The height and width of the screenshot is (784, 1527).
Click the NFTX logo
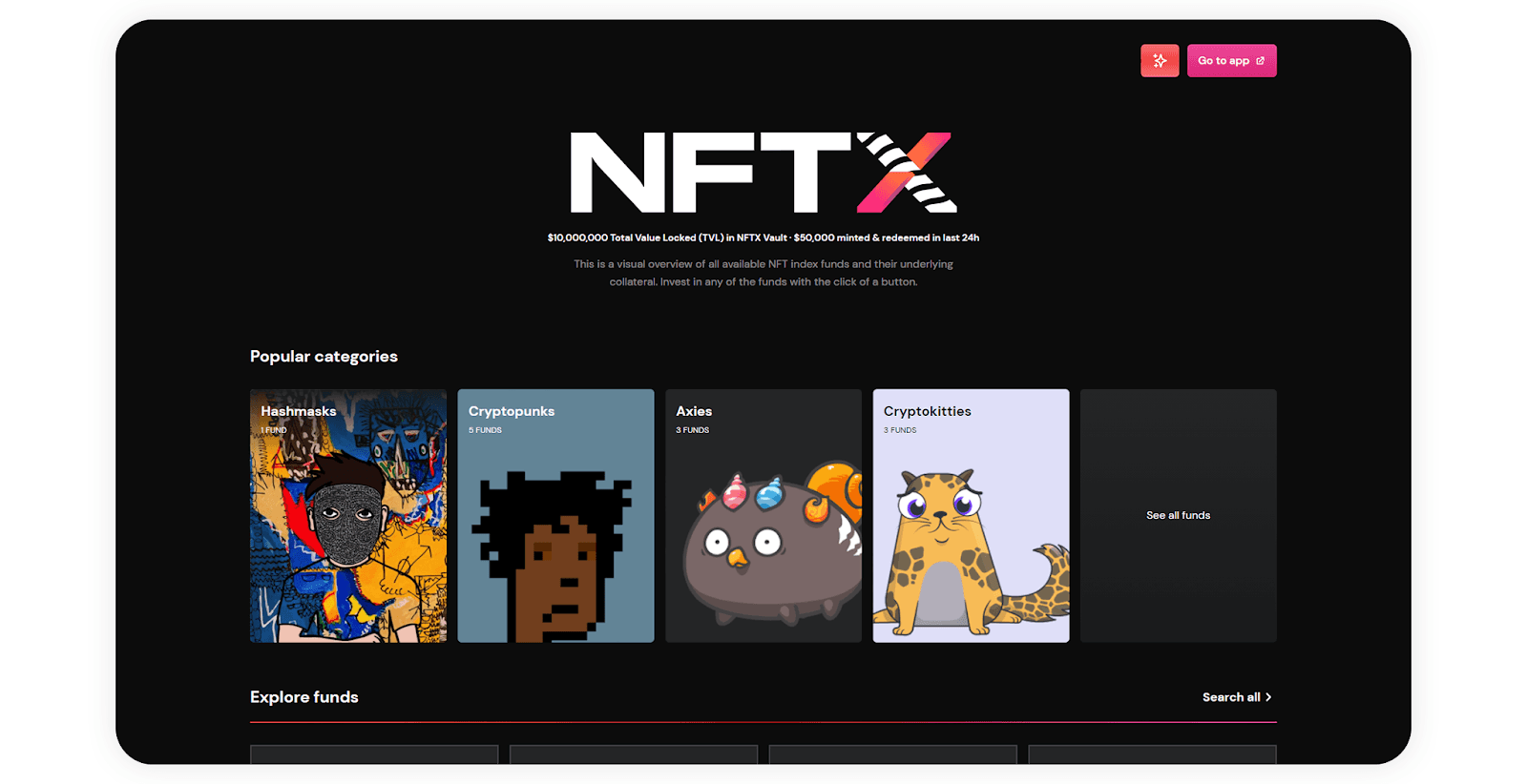click(x=763, y=173)
